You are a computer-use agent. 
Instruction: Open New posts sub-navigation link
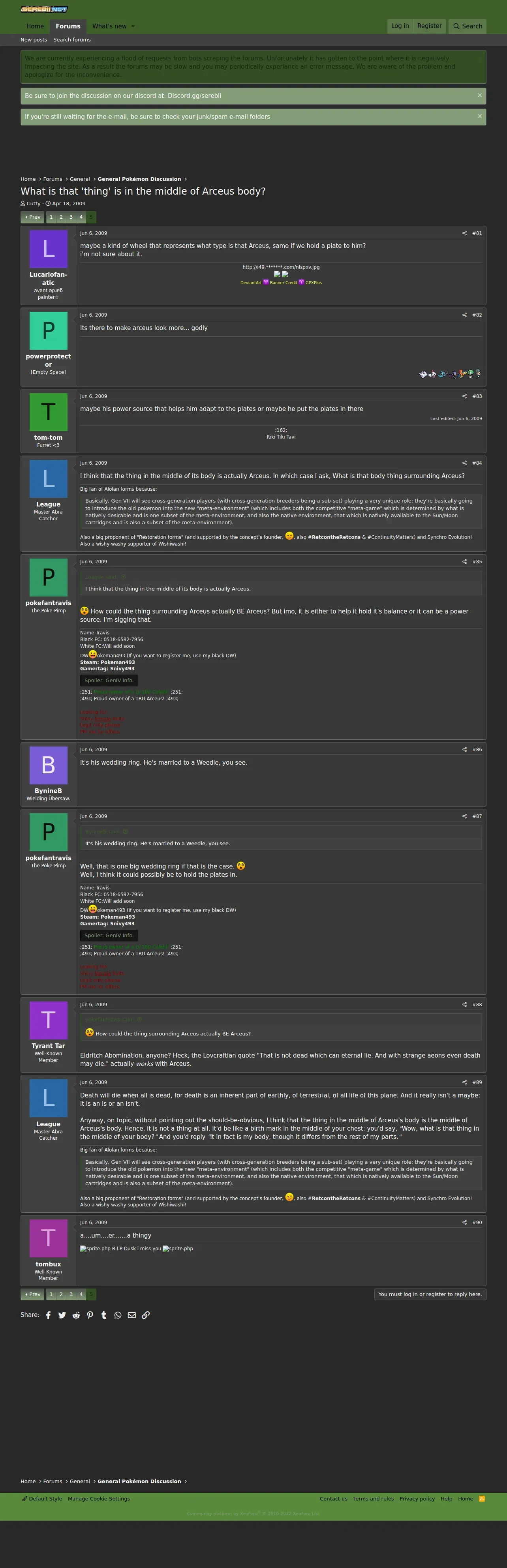pos(34,39)
